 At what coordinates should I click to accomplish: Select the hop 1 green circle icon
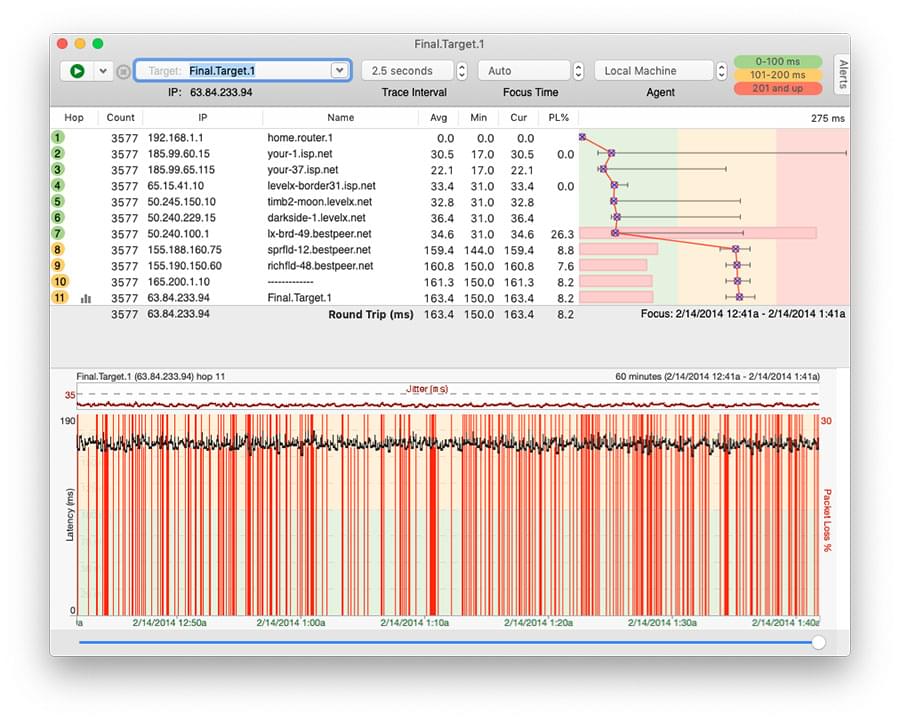click(x=58, y=138)
